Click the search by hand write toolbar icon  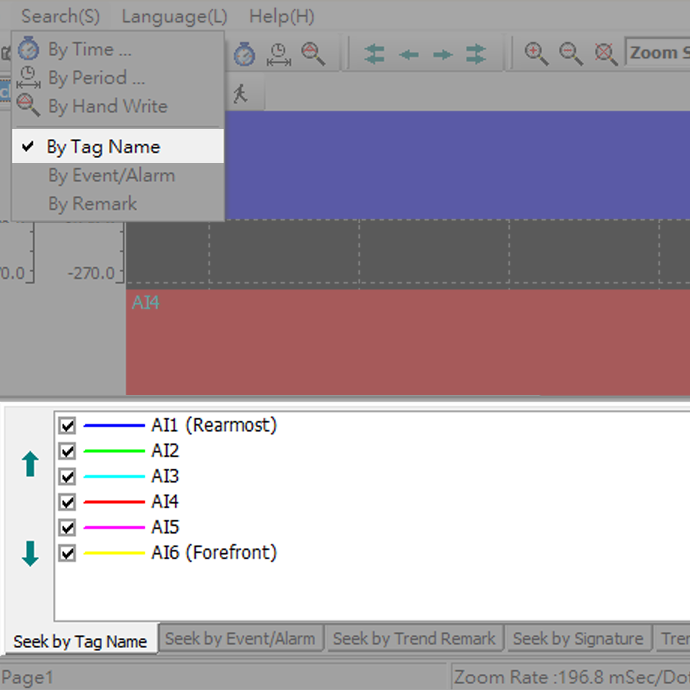click(313, 54)
